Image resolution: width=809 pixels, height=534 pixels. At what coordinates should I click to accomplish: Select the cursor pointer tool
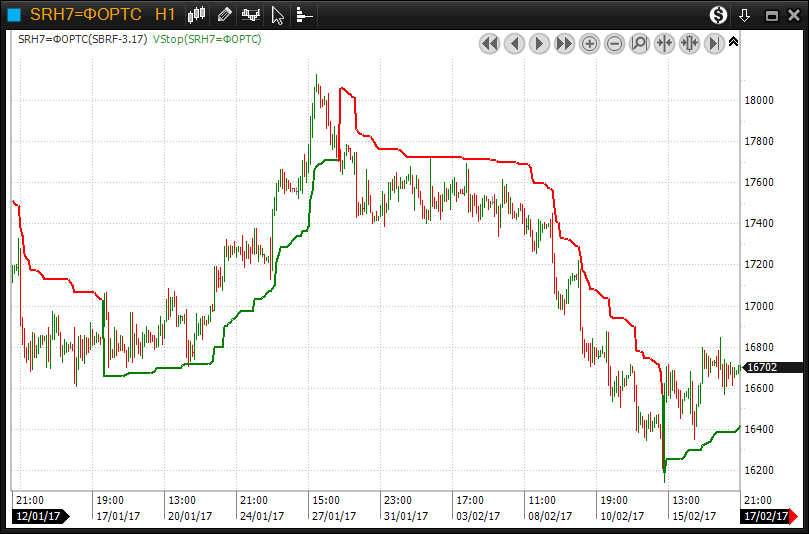278,14
